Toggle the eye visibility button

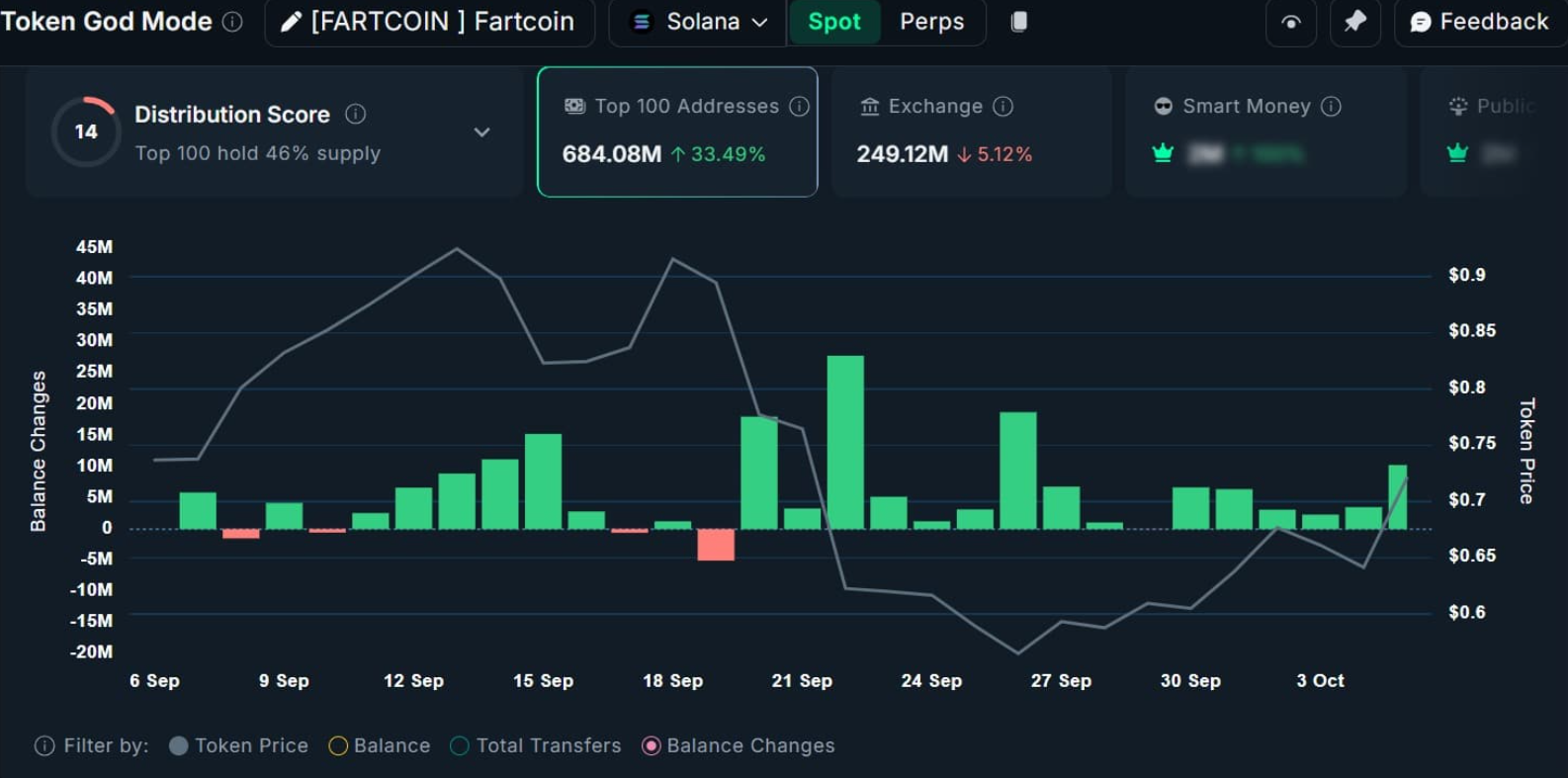[1290, 22]
